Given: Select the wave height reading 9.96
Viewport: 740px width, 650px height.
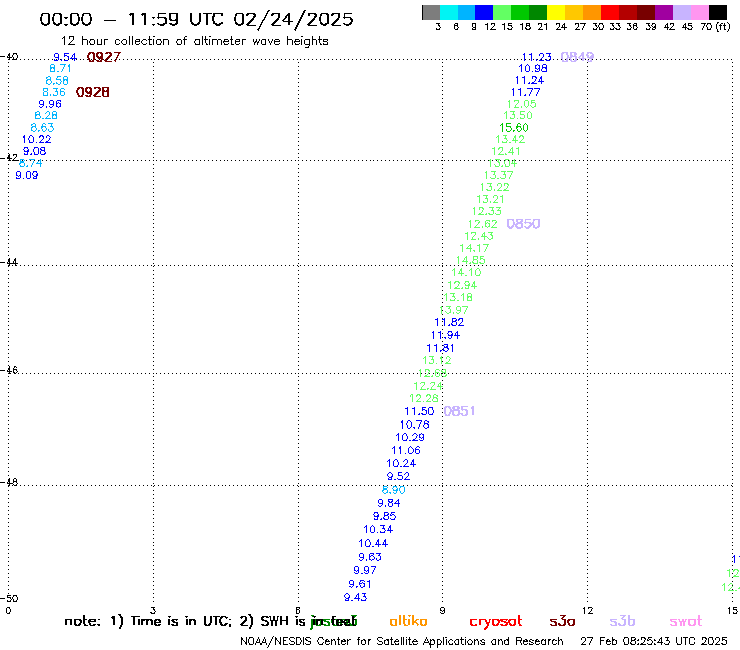Looking at the screenshot, I should [x=50, y=104].
